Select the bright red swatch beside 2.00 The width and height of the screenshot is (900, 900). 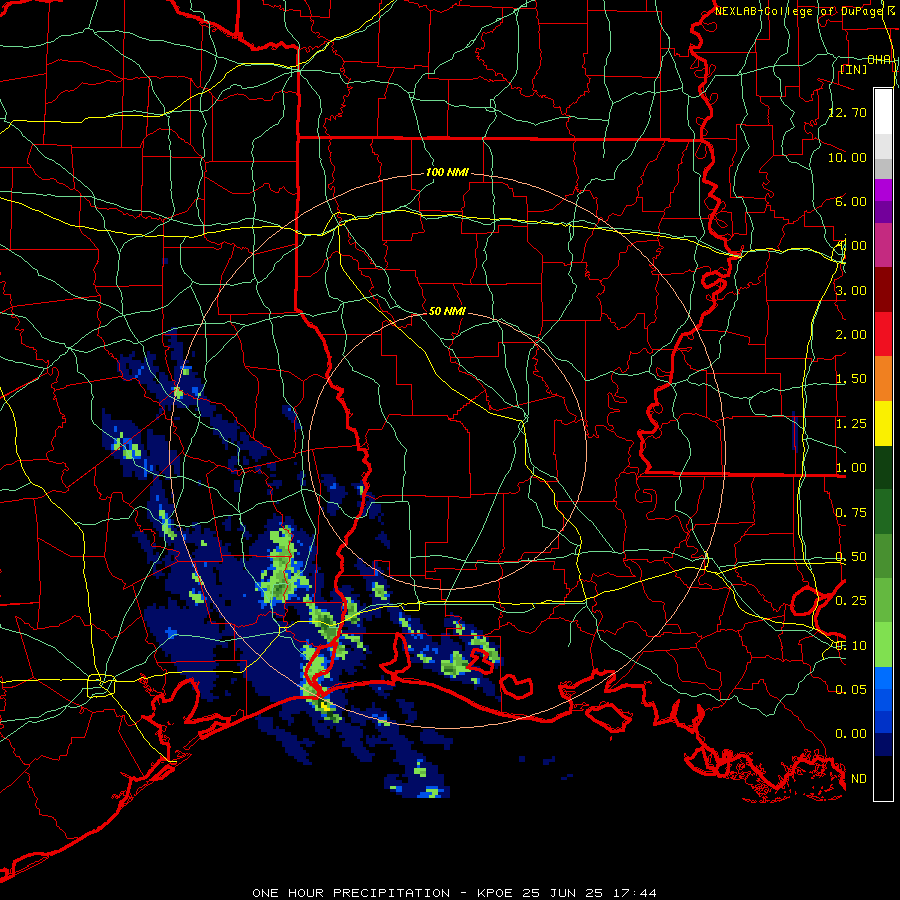point(883,335)
